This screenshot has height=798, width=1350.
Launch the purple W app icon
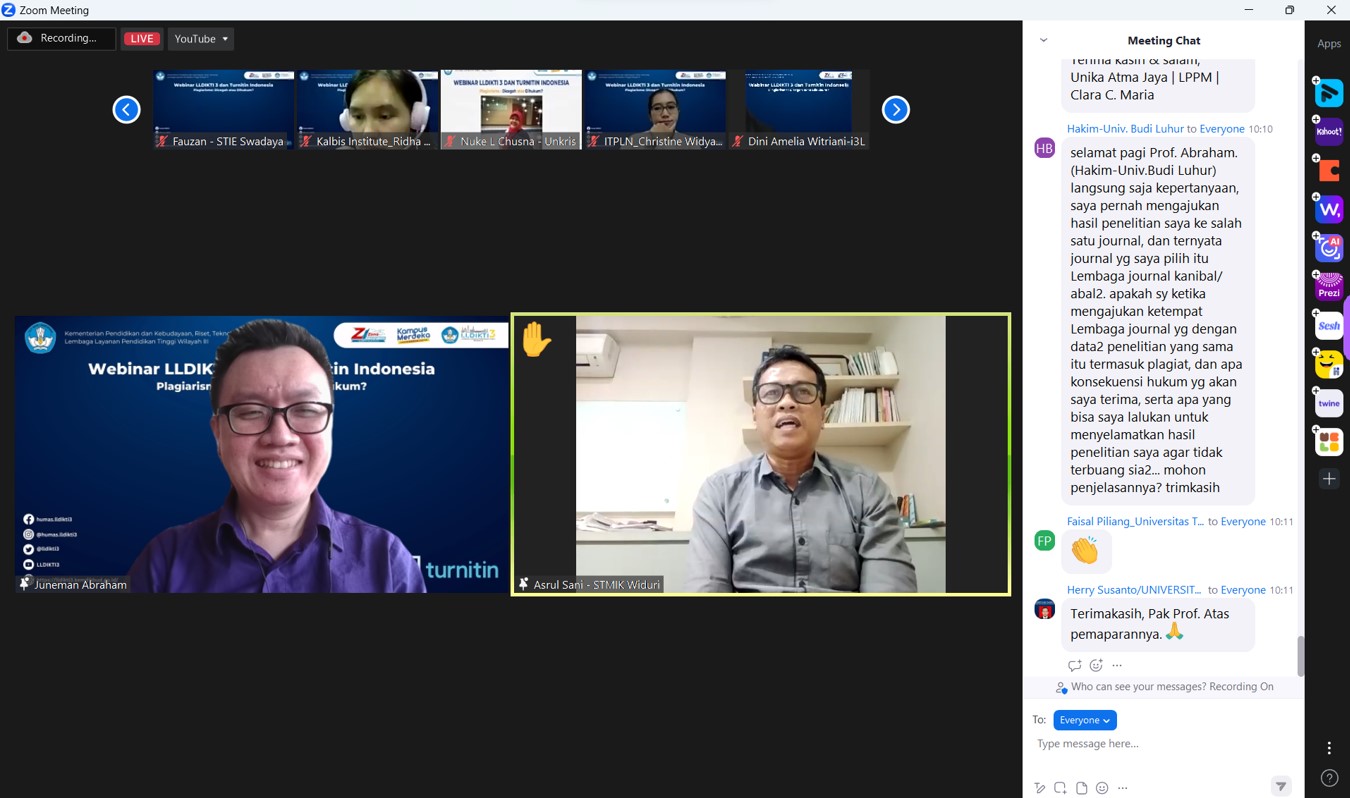(1329, 209)
